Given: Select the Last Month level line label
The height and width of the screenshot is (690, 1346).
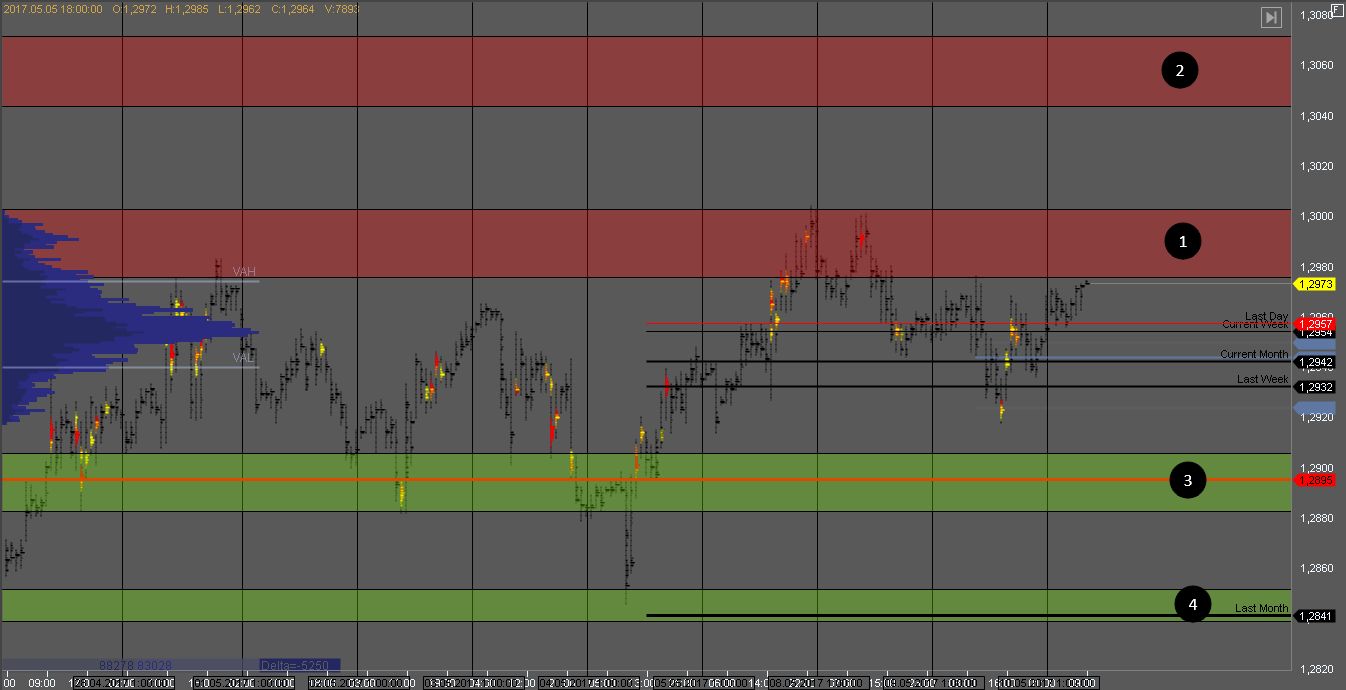Looking at the screenshot, I should coord(1261,608).
